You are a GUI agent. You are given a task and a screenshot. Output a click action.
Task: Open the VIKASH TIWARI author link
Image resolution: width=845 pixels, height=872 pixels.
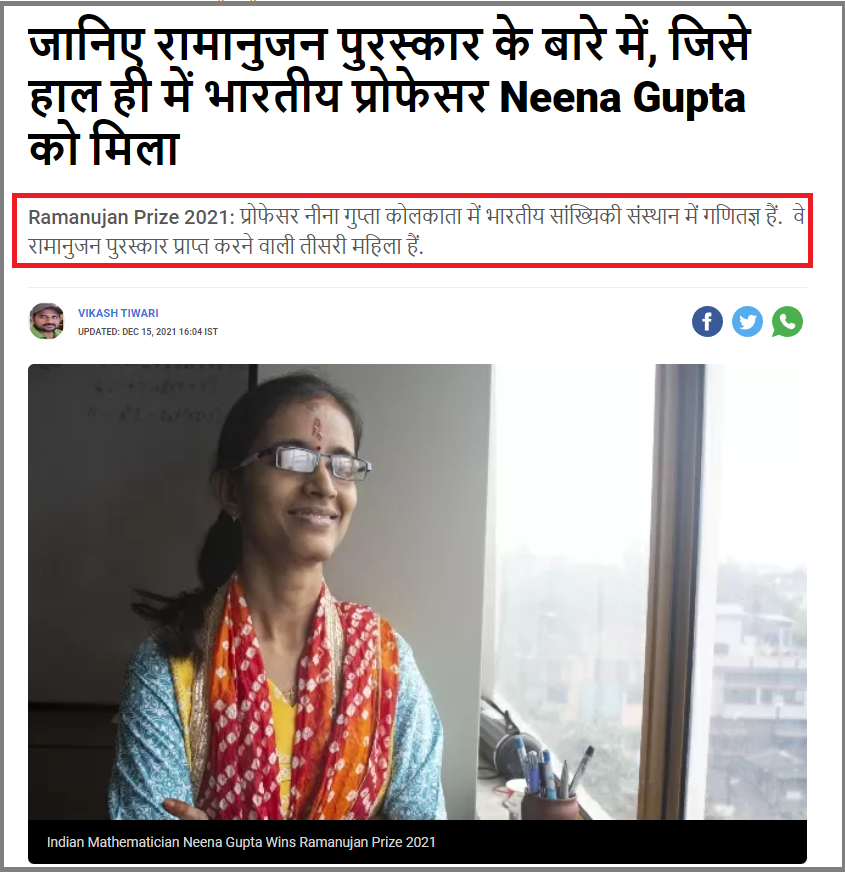tap(118, 313)
